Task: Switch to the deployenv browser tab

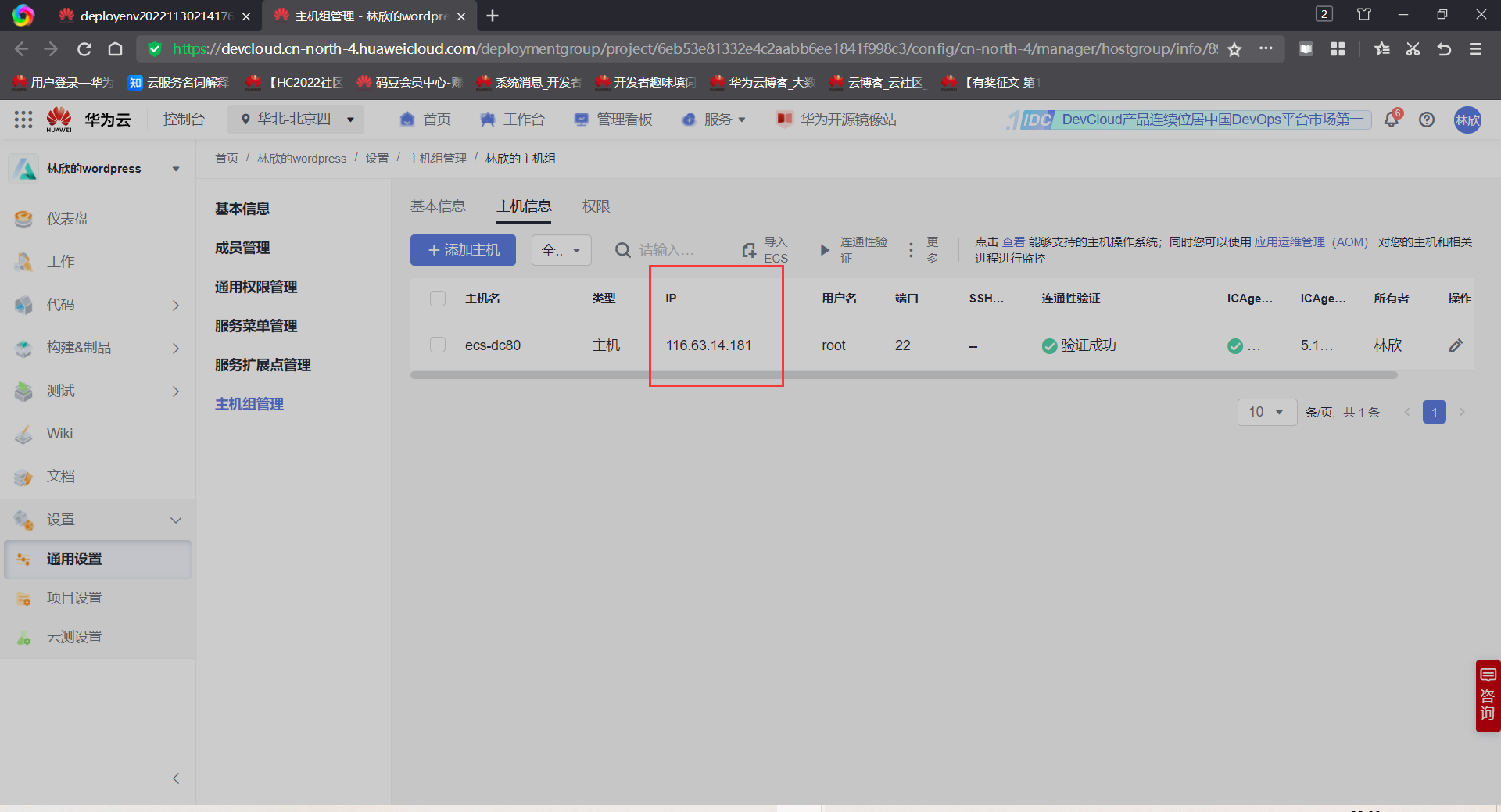Action: click(x=154, y=16)
